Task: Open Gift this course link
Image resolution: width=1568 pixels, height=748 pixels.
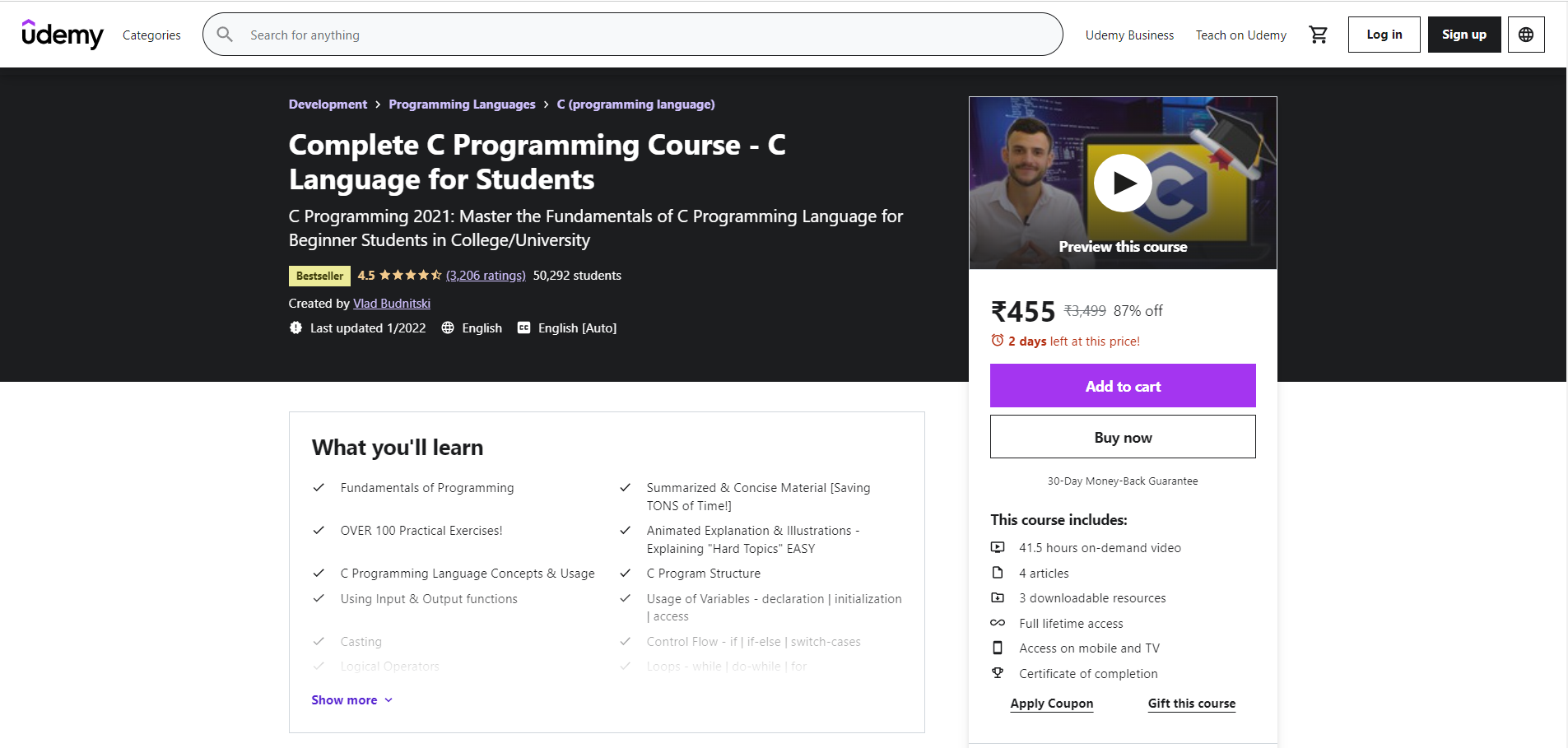Action: (1191, 704)
